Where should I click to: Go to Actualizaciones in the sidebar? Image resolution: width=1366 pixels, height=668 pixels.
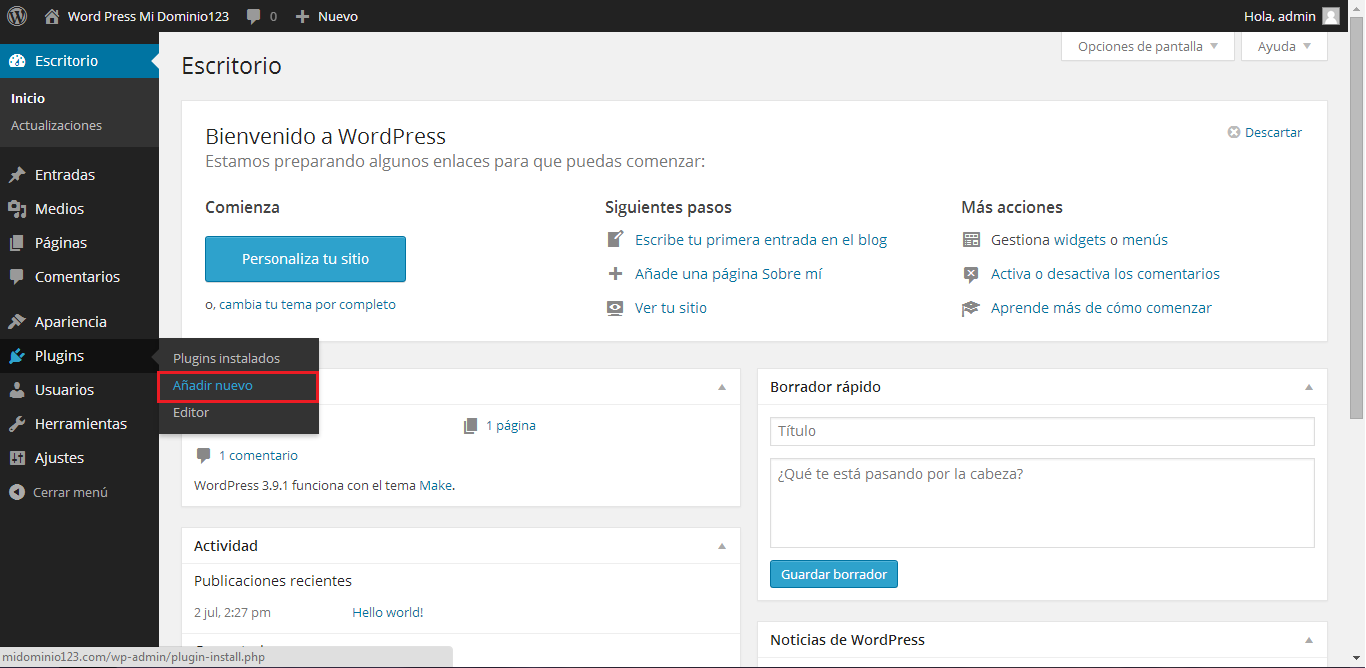pos(56,126)
